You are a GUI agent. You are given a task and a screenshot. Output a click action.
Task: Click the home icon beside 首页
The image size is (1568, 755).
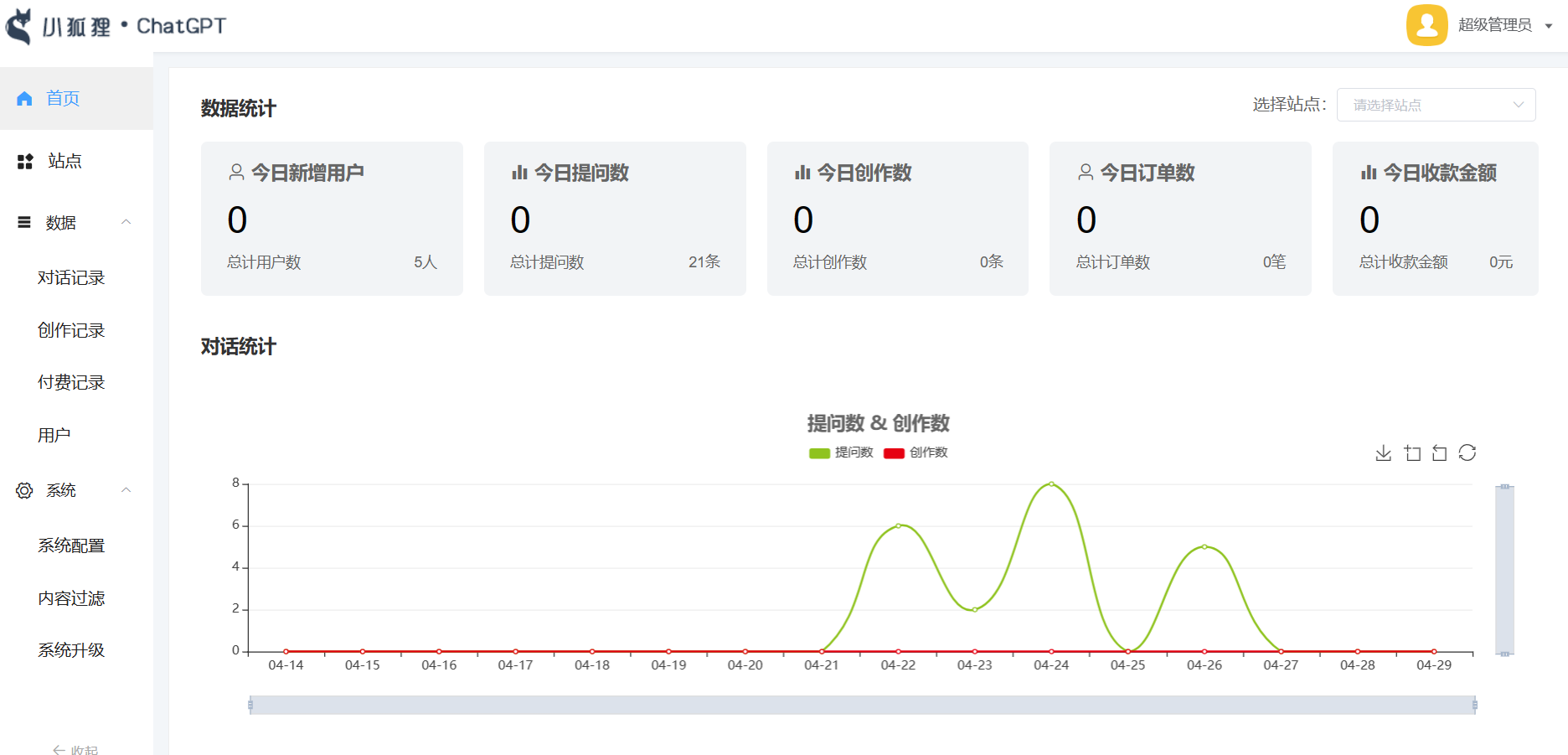point(24,99)
